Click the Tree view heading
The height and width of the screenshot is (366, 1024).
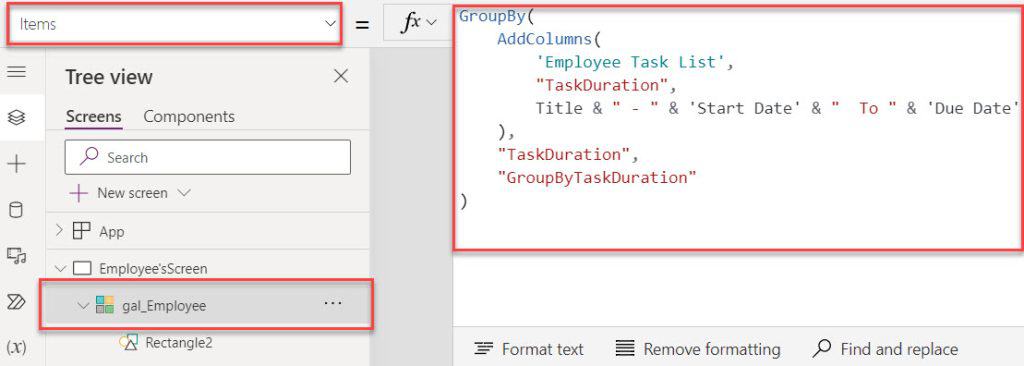point(109,77)
